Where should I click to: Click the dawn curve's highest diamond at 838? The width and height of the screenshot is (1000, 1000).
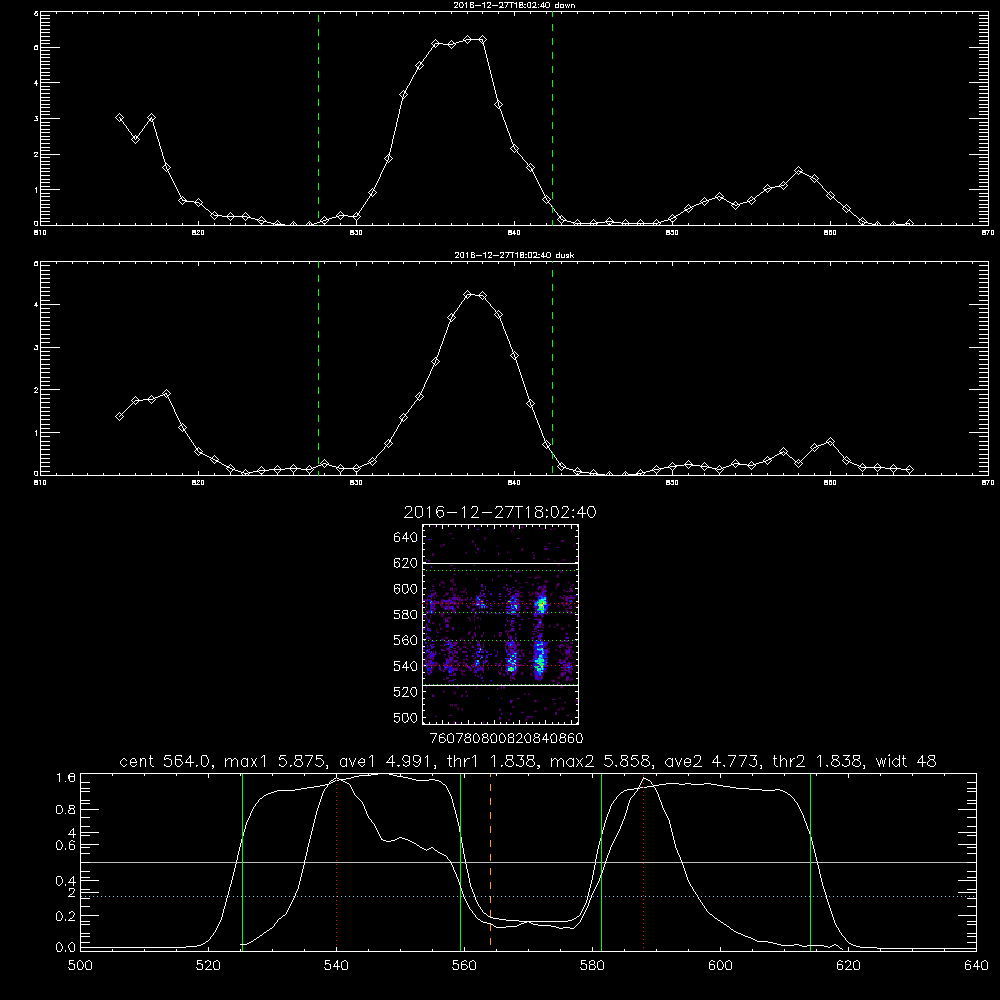coord(483,40)
